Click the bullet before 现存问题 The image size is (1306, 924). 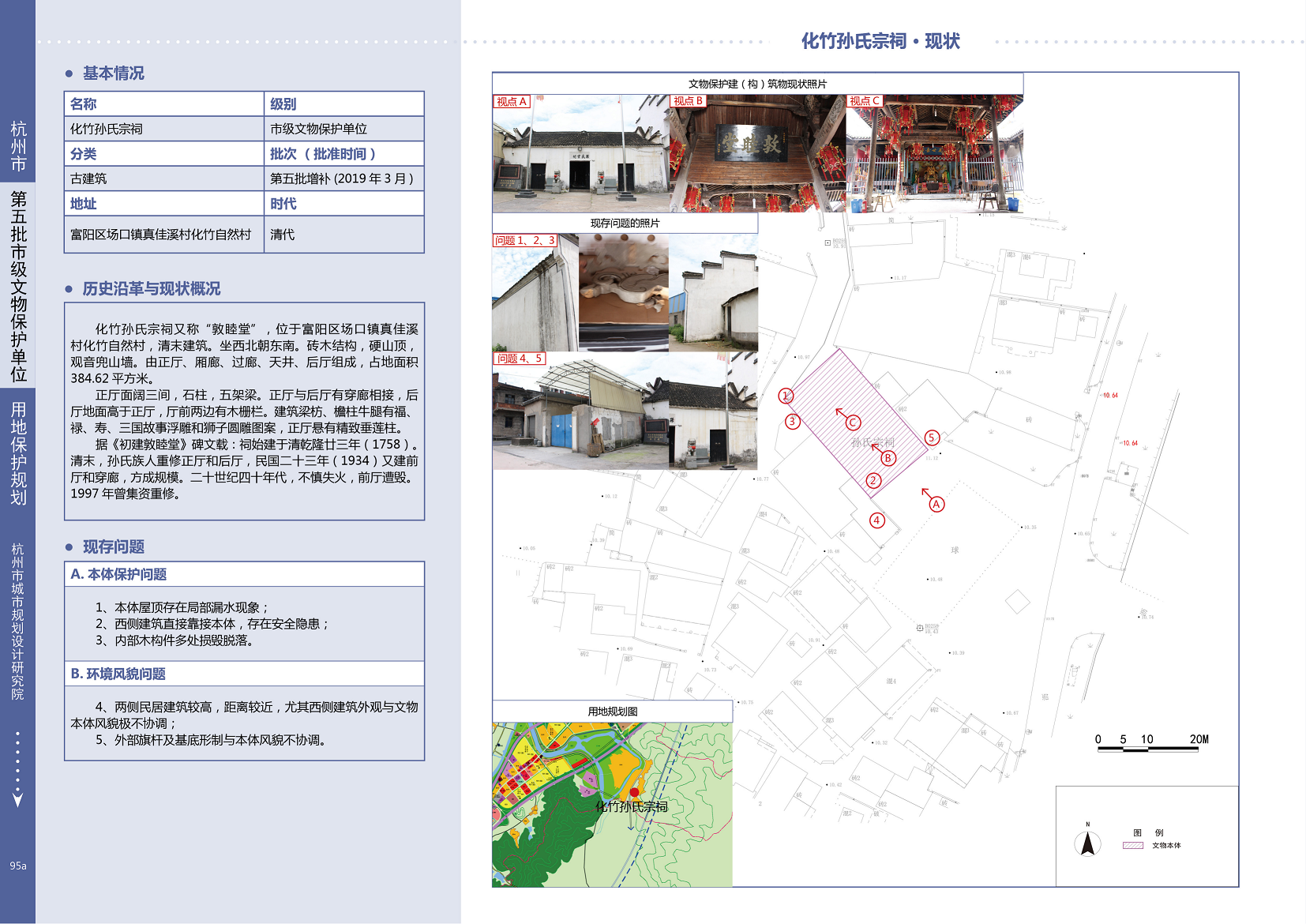pos(69,547)
